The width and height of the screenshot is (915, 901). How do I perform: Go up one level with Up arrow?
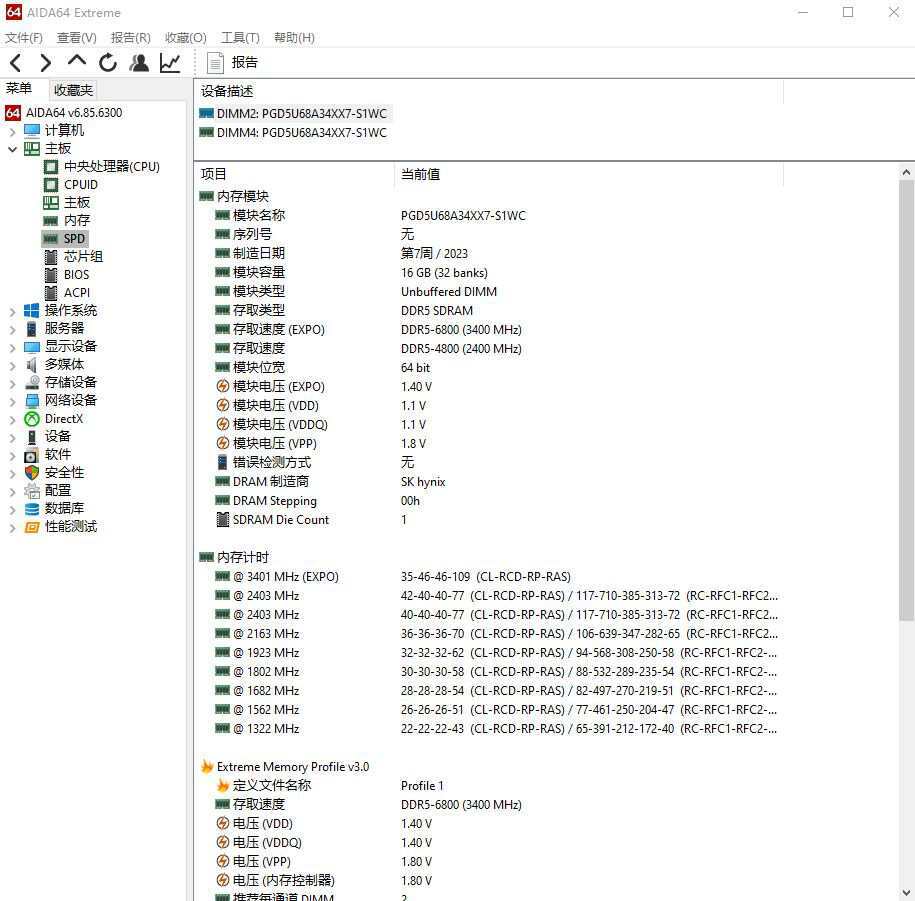pos(76,61)
